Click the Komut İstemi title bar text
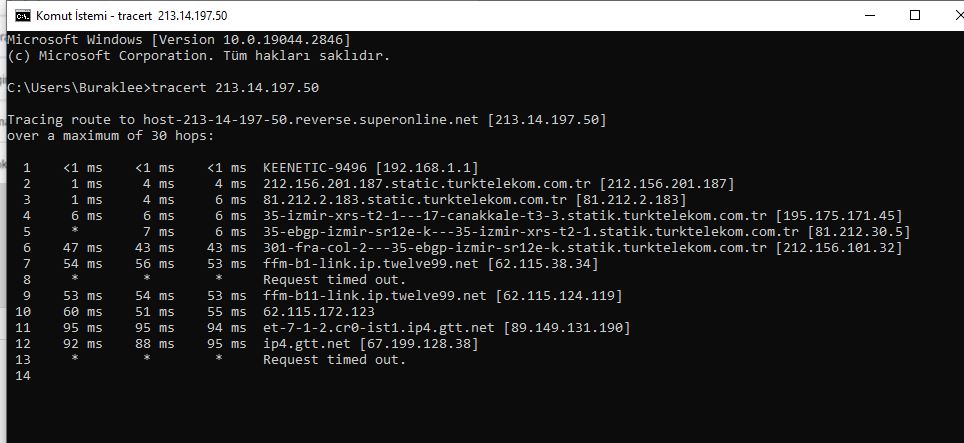 [132, 16]
